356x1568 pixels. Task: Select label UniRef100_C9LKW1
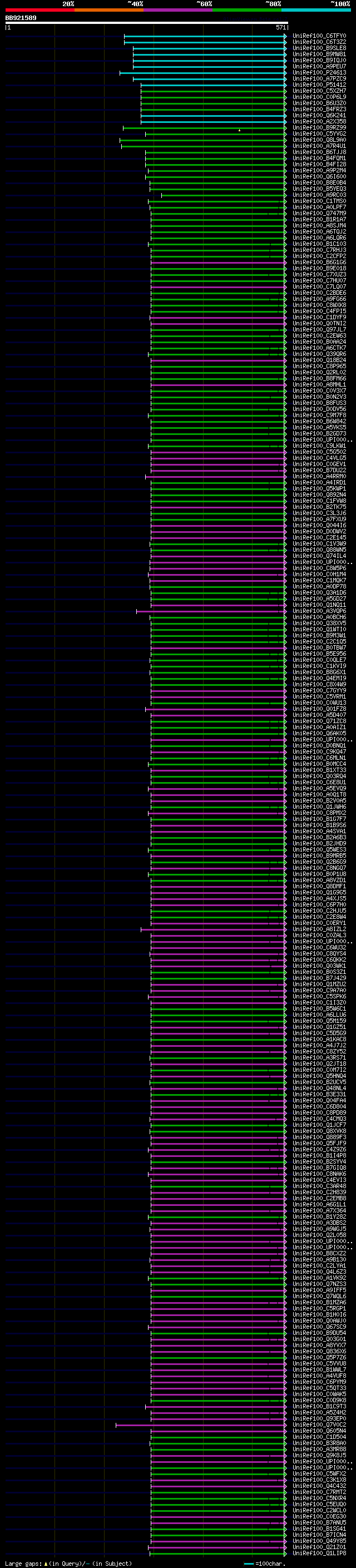point(319,446)
